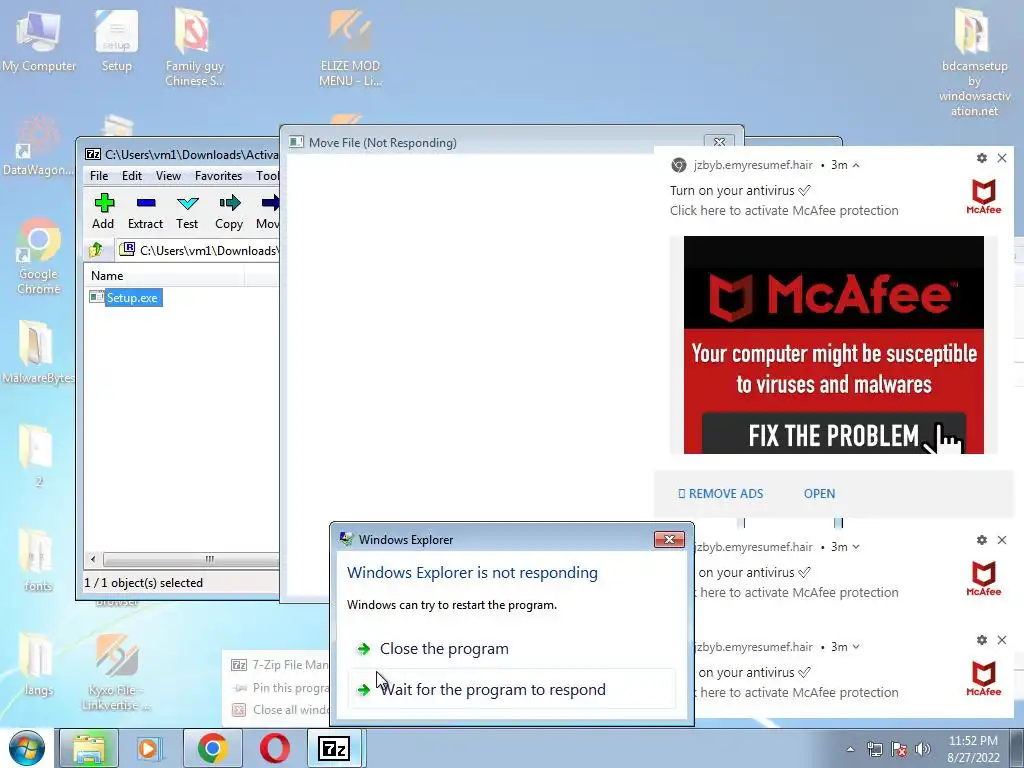1024x768 pixels.
Task: Select MalwareBytes desktop folder
Action: point(38,351)
